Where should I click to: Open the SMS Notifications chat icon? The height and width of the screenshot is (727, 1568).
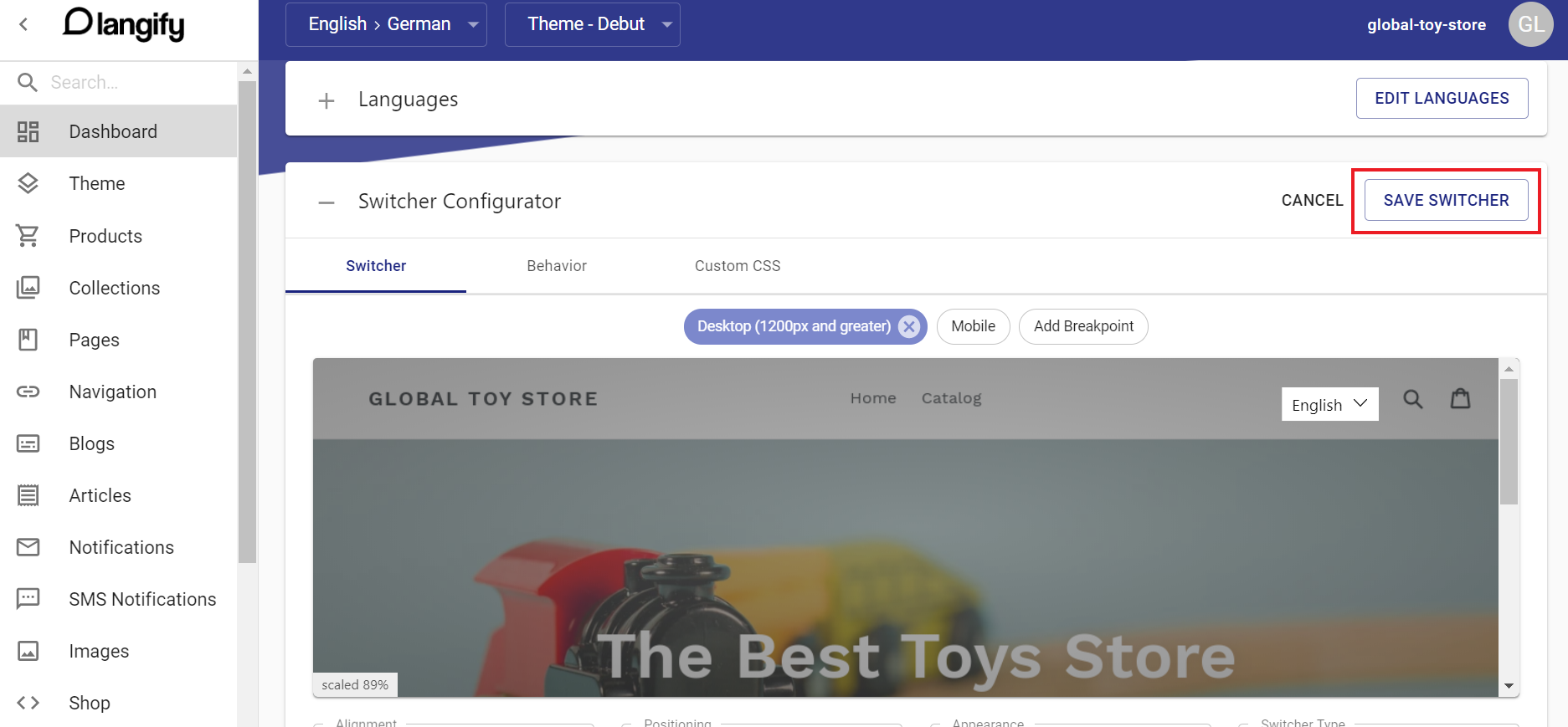click(x=28, y=599)
